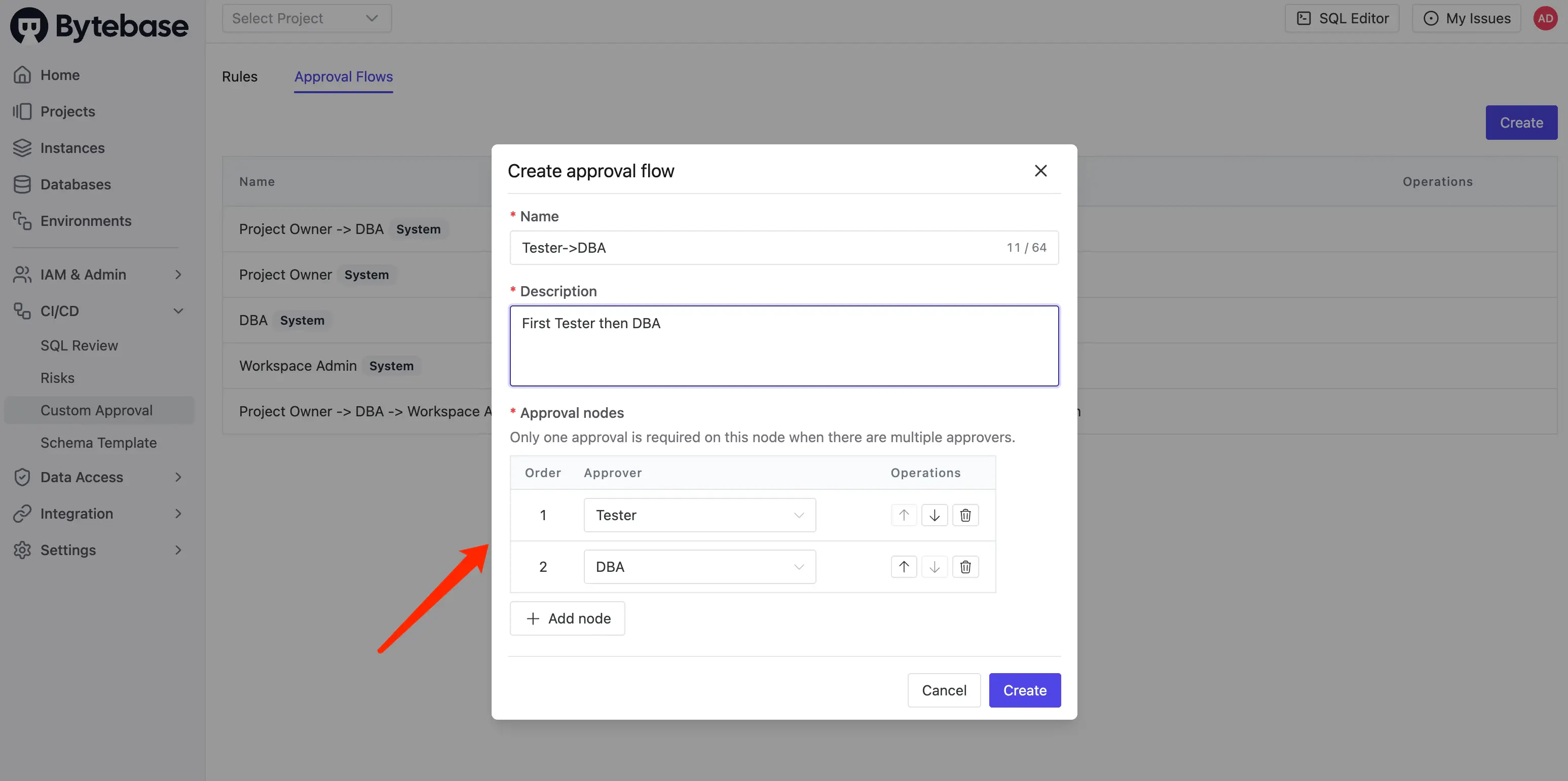Cancel the approval flow creation
The height and width of the screenshot is (781, 1568).
coord(943,690)
